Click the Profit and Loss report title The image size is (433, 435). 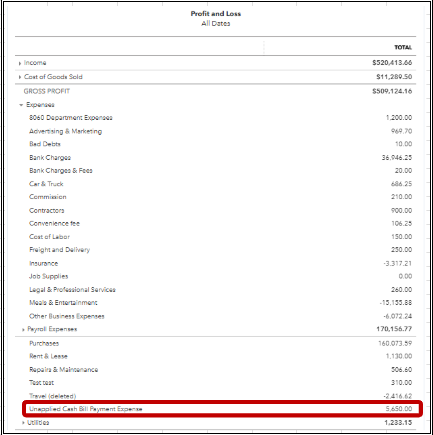point(216,14)
